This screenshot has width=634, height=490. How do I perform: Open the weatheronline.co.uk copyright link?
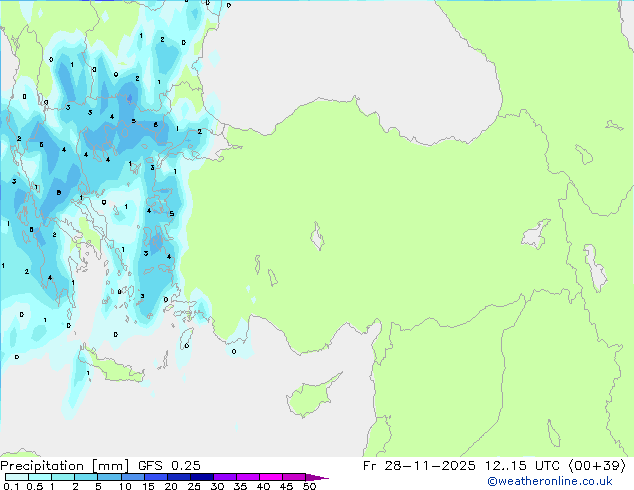click(x=549, y=481)
